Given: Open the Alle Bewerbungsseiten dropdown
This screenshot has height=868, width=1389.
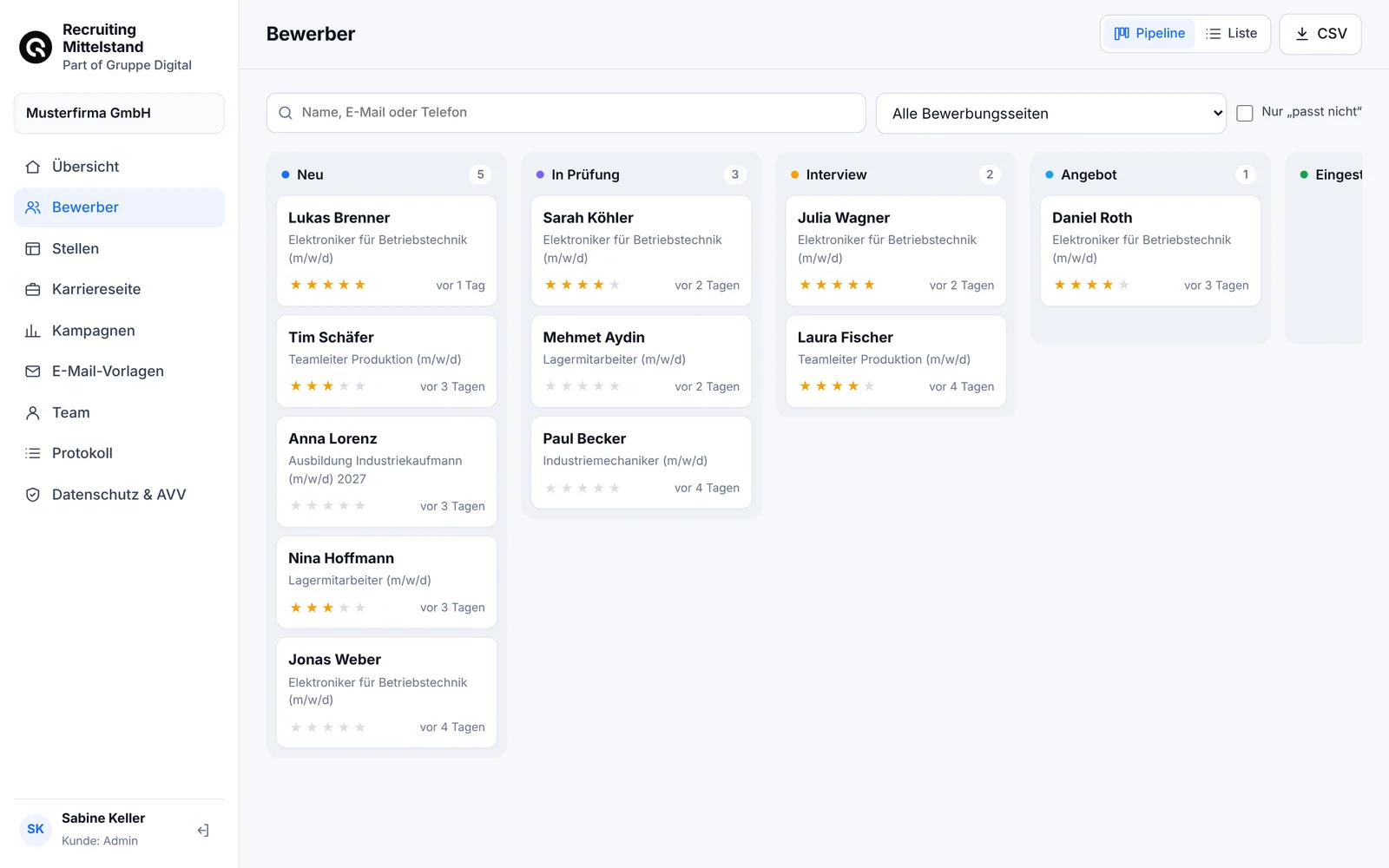Looking at the screenshot, I should 1051,114.
